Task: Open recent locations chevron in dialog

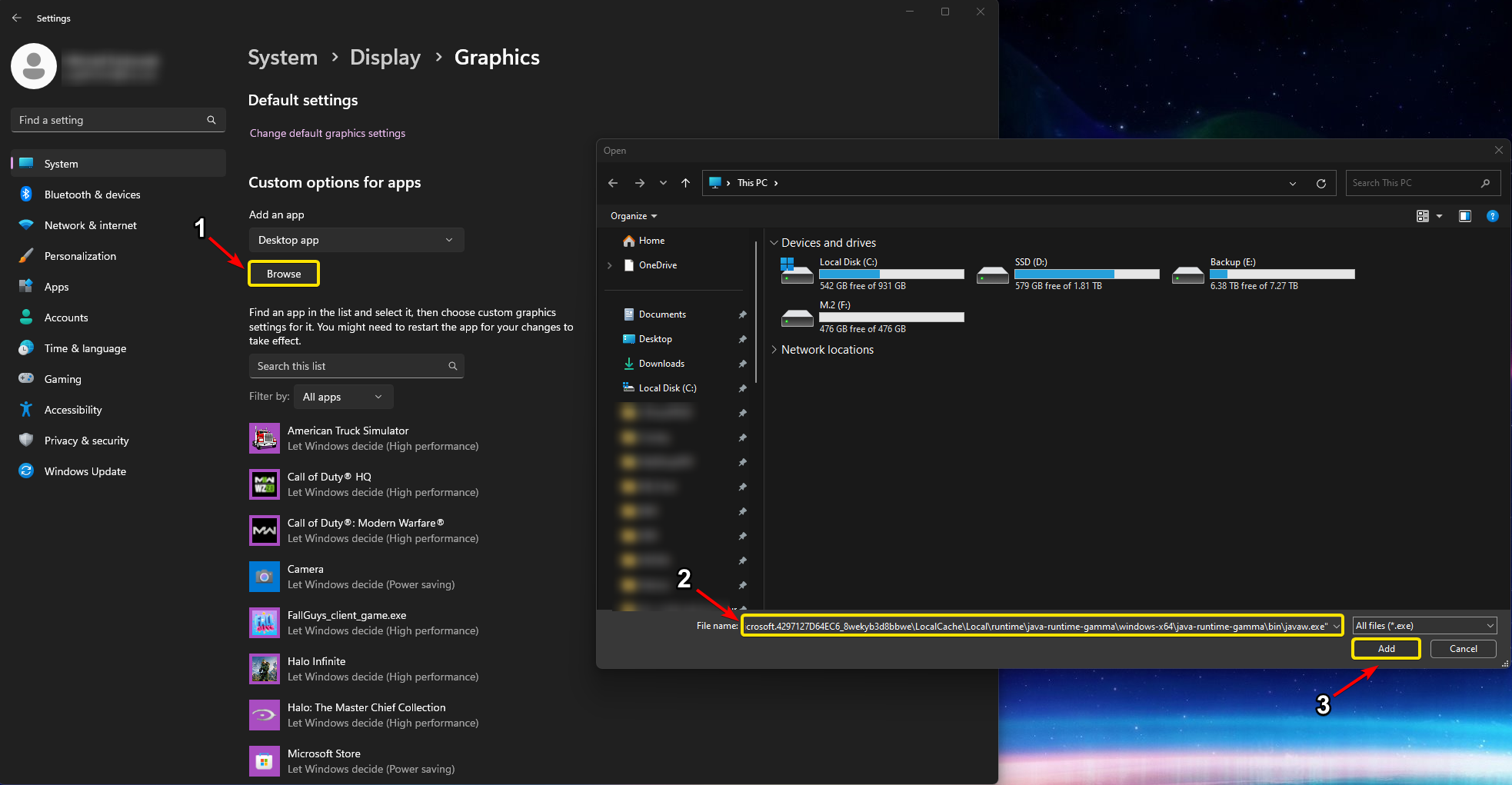Action: click(x=663, y=183)
